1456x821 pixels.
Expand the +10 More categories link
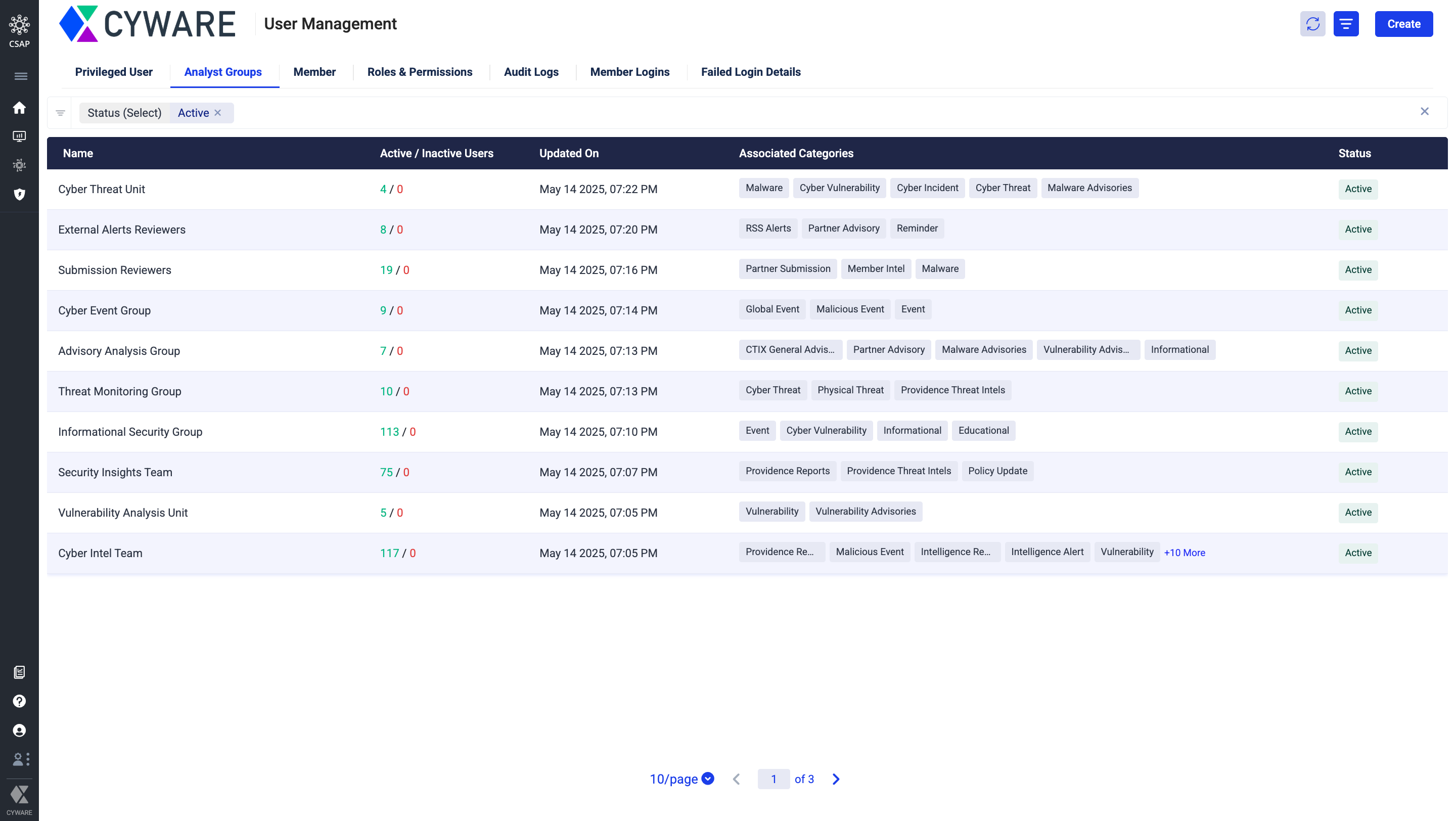1184,553
